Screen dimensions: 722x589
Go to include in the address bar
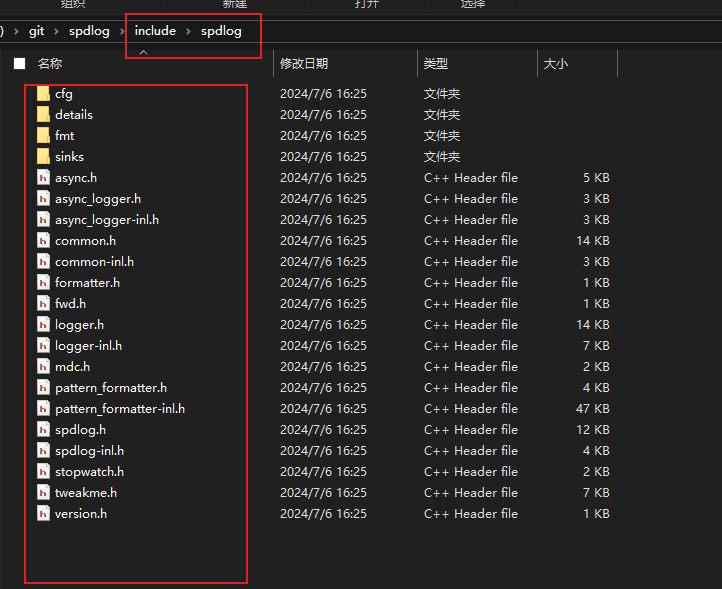point(155,31)
